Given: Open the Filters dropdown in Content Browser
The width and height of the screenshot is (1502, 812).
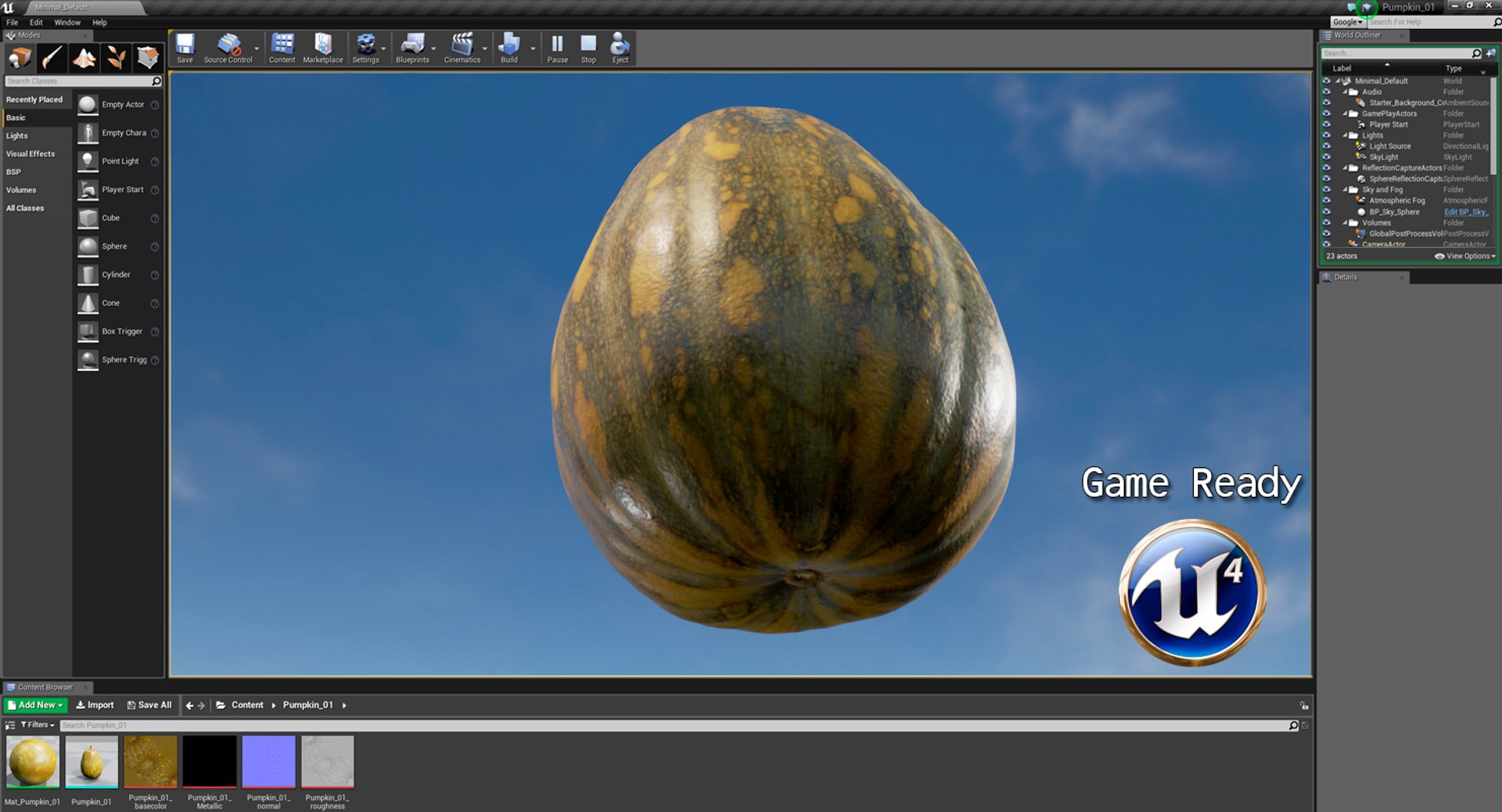Looking at the screenshot, I should pos(38,725).
